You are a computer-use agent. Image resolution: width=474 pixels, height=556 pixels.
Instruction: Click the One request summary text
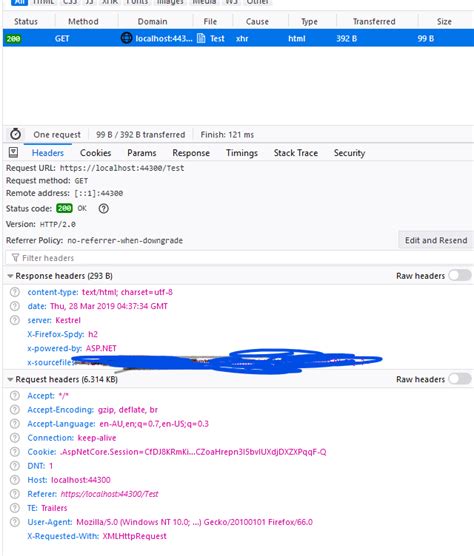[x=57, y=135]
